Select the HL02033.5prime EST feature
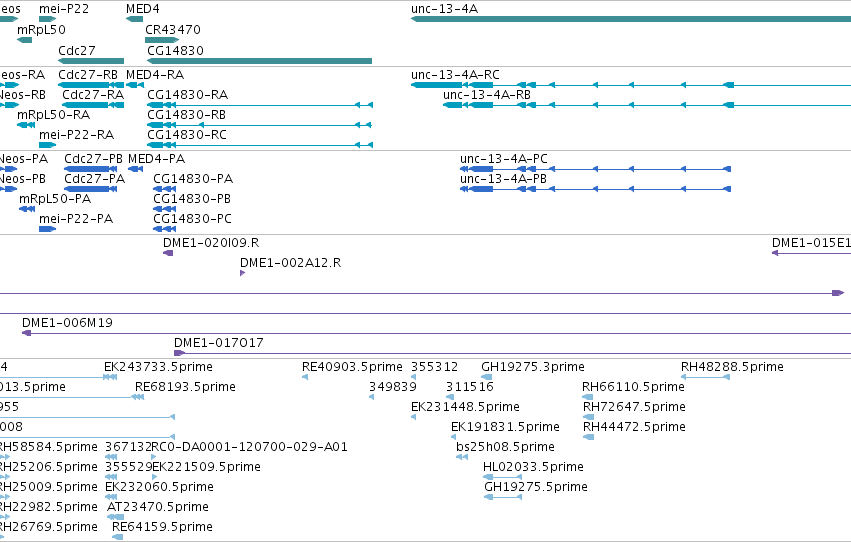The image size is (851, 542). 503,477
